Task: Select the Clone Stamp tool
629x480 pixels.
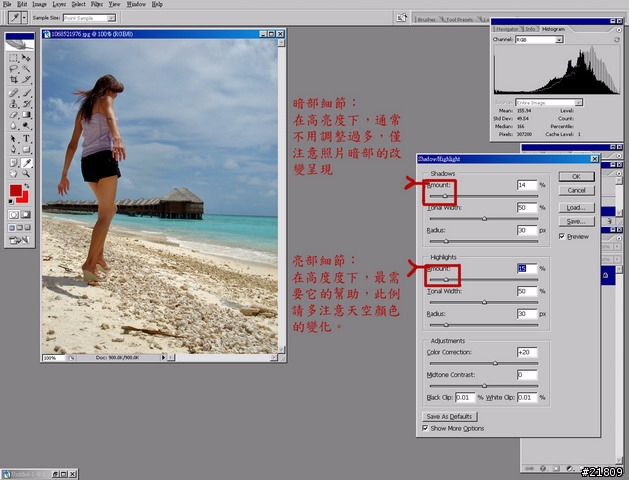Action: (x=14, y=104)
